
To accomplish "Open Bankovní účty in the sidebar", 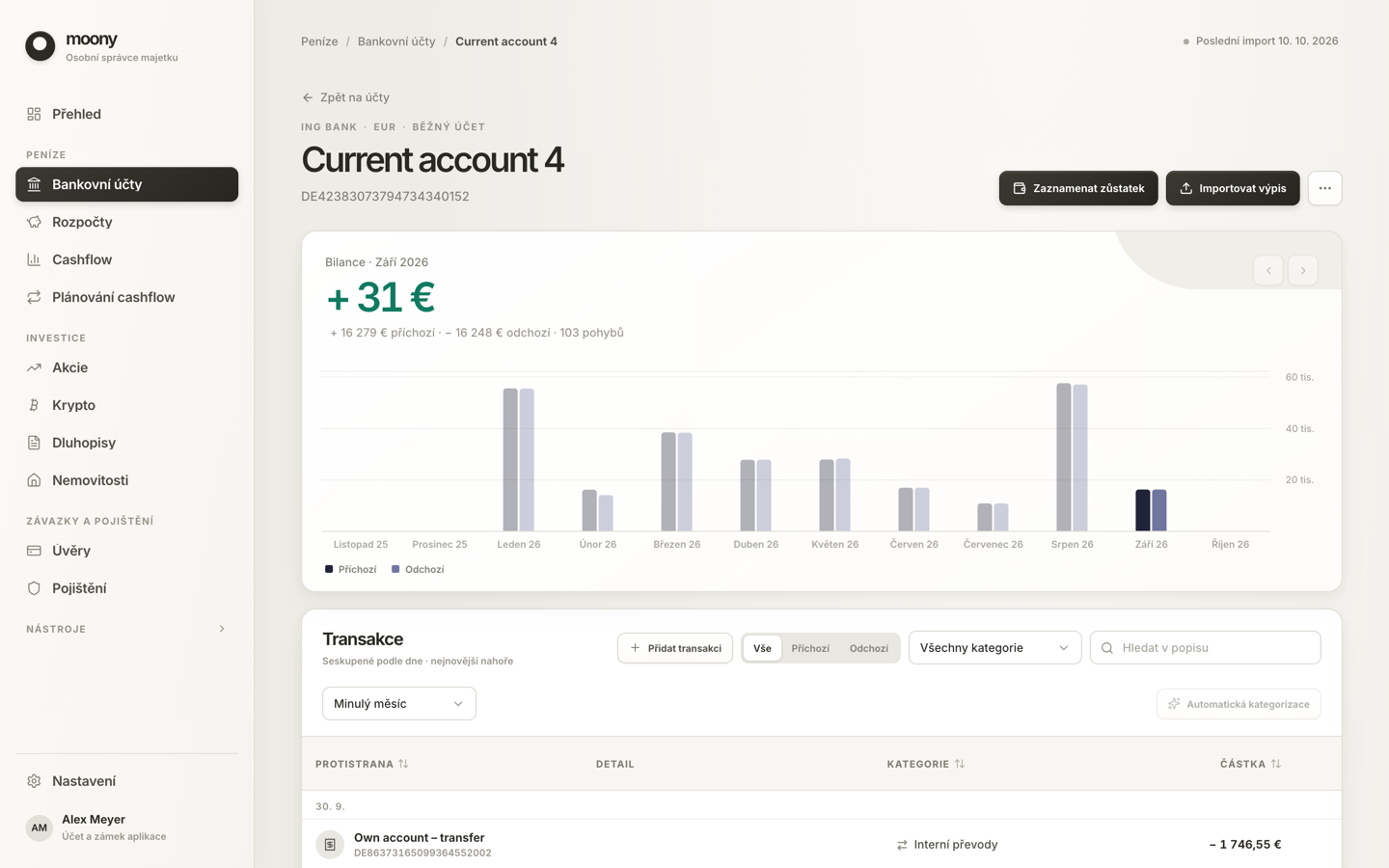I will click(126, 184).
